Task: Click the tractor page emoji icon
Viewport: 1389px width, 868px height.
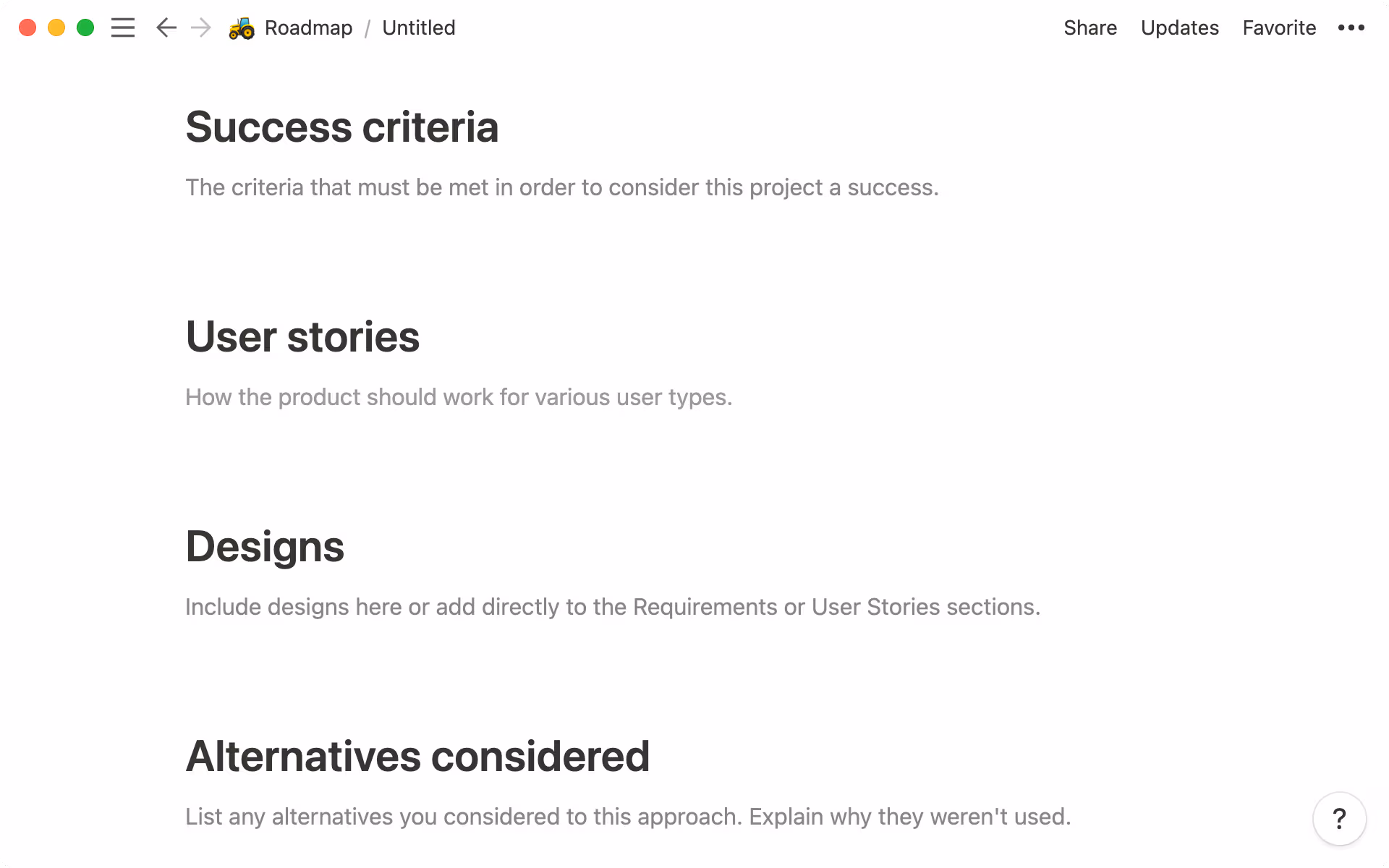Action: coord(241,27)
